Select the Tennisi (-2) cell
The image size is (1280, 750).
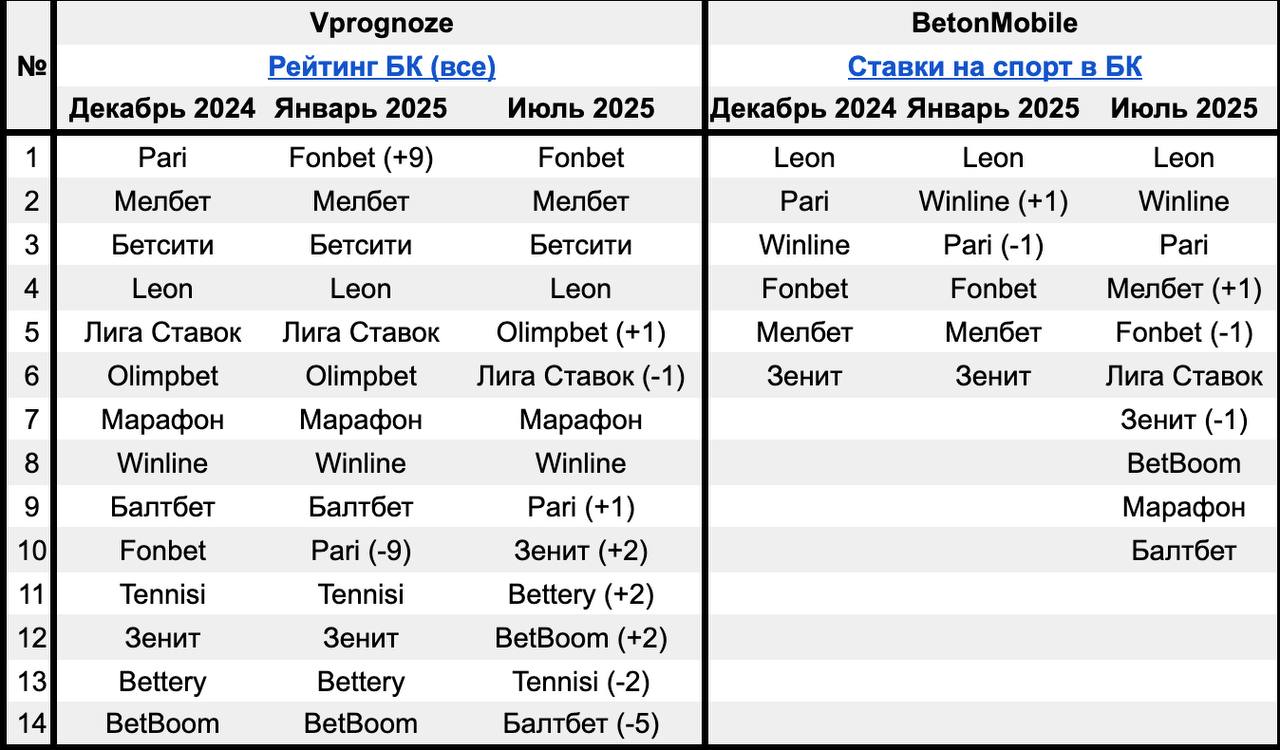pyautogui.click(x=581, y=682)
